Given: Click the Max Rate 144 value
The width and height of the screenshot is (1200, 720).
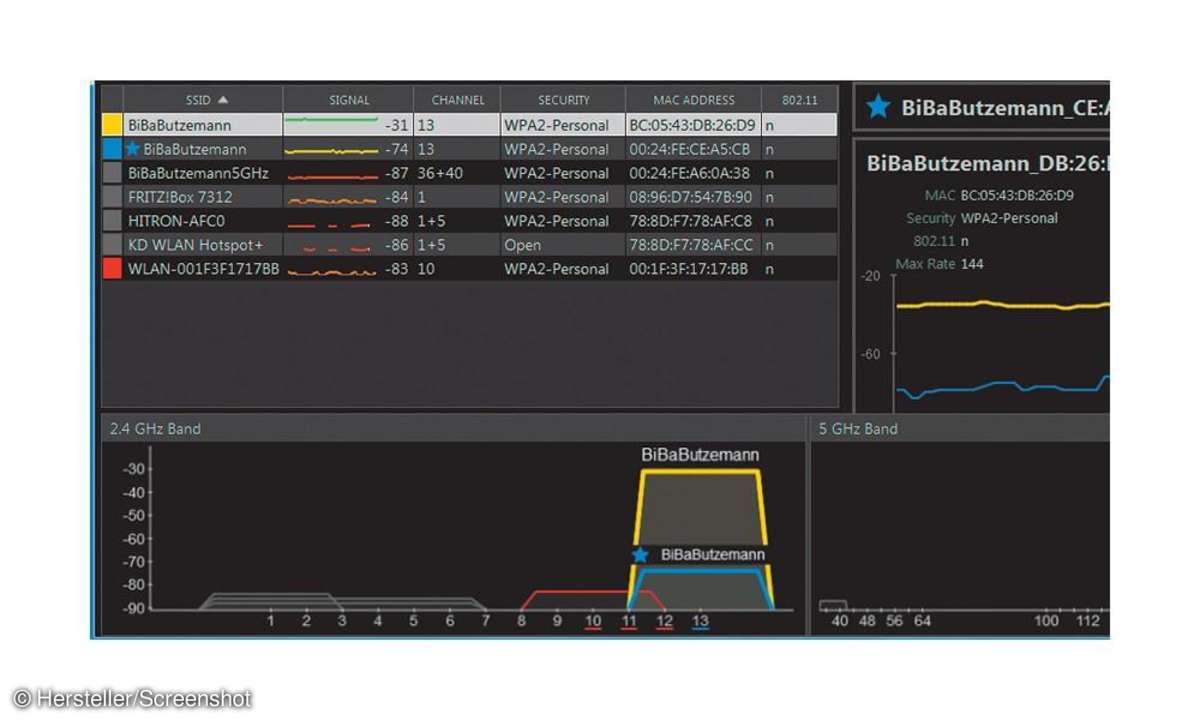Looking at the screenshot, I should click(972, 264).
